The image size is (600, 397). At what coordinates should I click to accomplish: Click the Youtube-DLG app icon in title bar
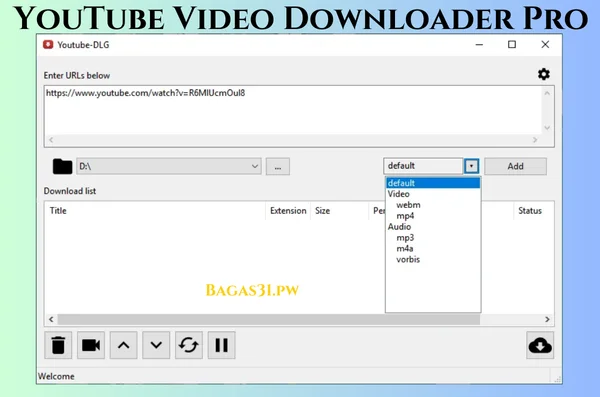(48, 44)
